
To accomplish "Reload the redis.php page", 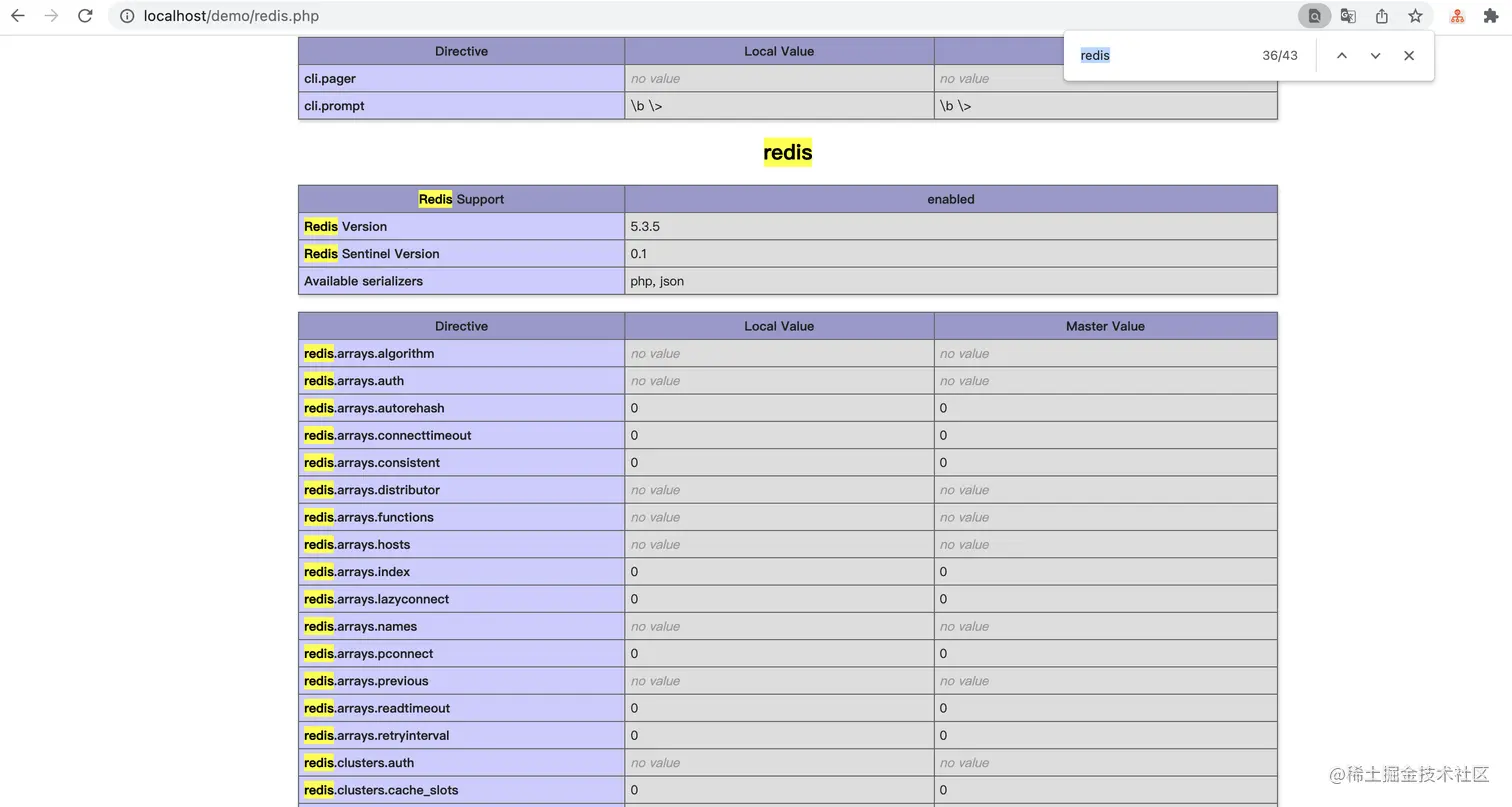I will click(85, 16).
